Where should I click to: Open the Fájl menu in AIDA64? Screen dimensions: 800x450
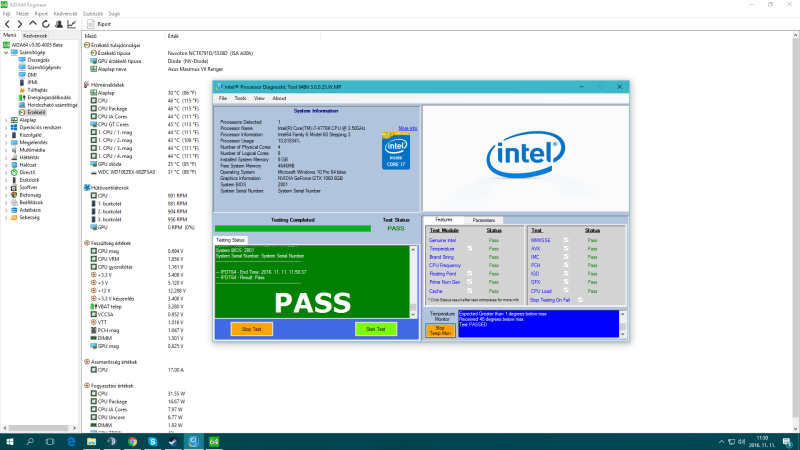coord(7,14)
